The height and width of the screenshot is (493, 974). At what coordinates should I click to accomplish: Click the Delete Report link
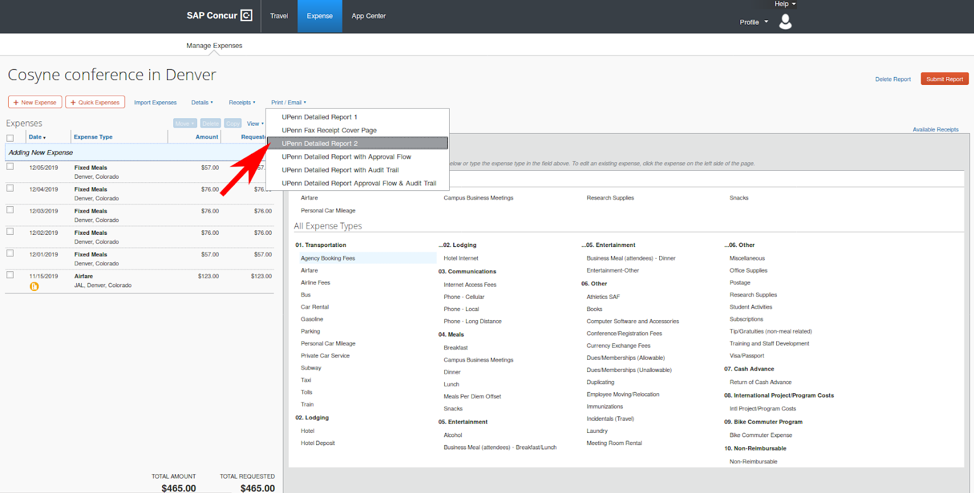[893, 79]
